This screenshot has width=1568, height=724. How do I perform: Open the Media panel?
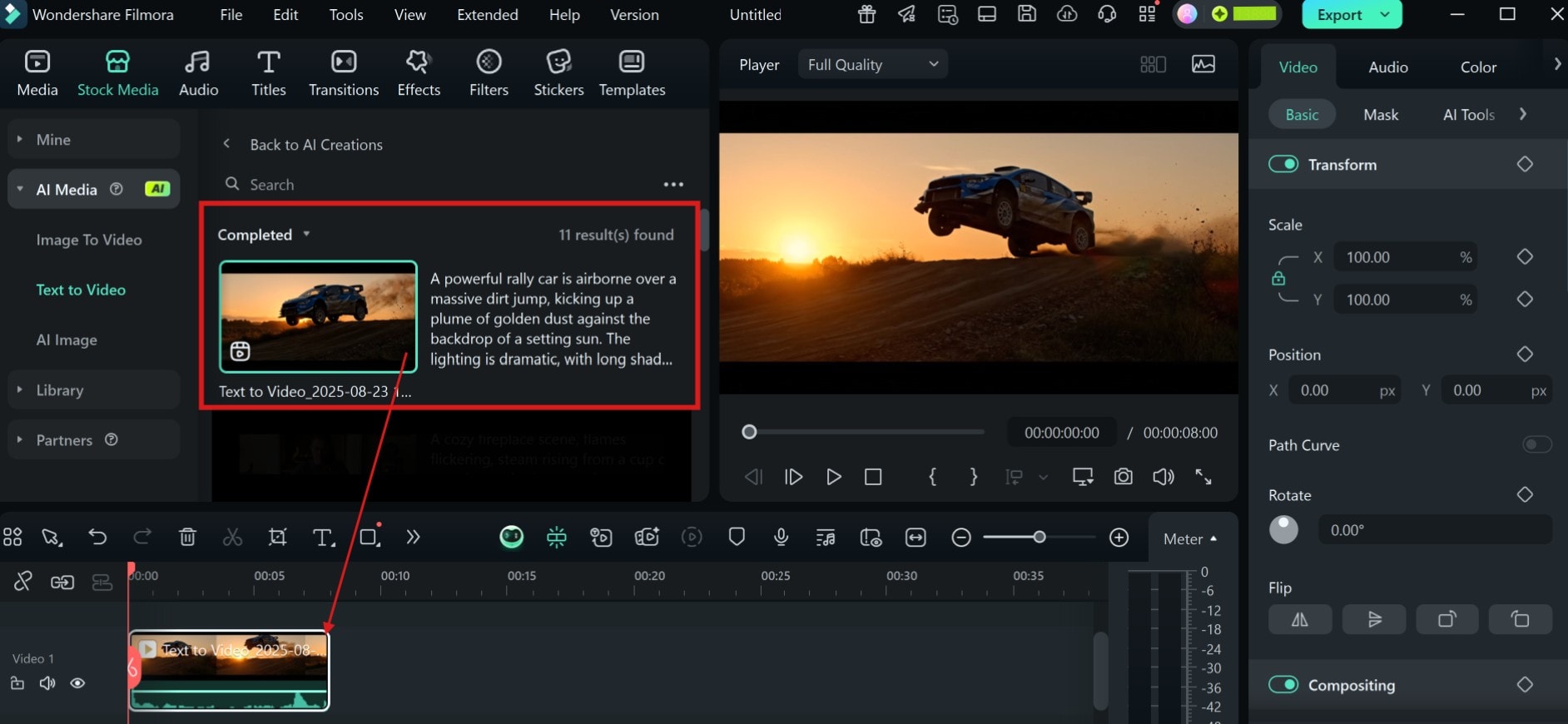[37, 73]
